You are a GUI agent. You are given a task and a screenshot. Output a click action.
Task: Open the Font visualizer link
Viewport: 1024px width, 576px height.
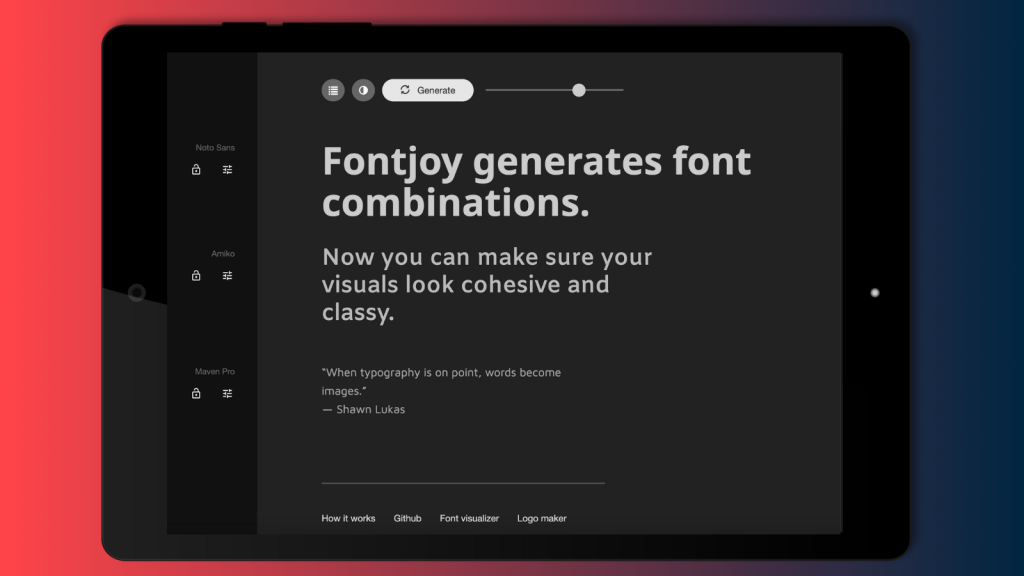point(469,519)
